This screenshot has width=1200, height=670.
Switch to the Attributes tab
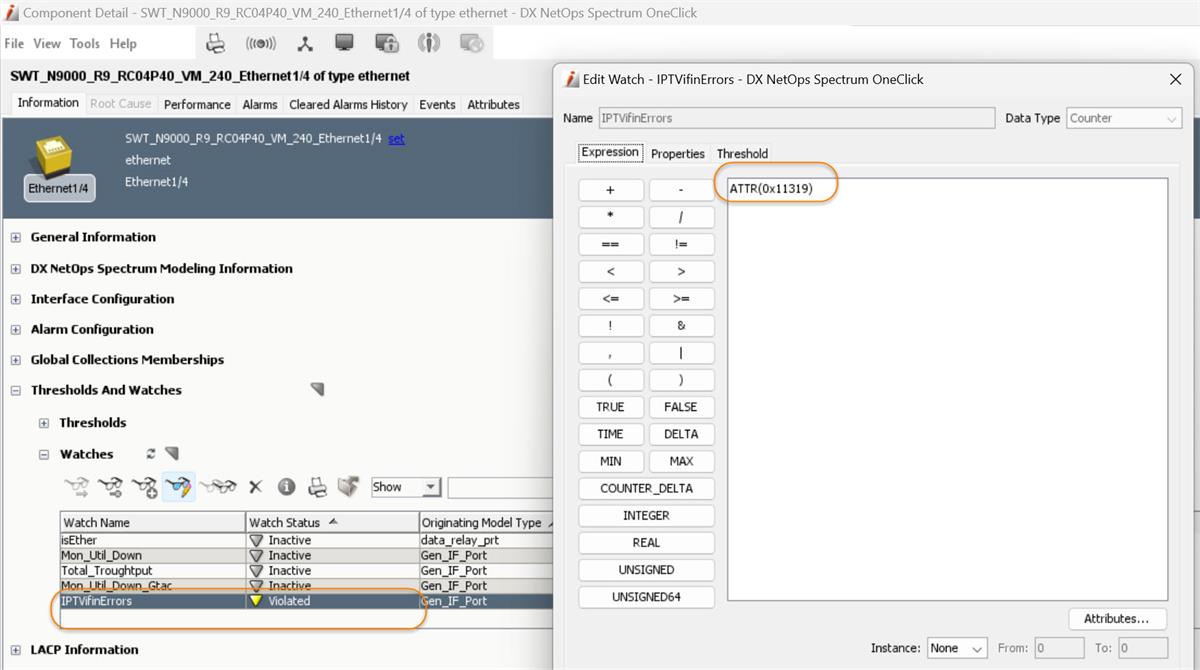coord(493,104)
